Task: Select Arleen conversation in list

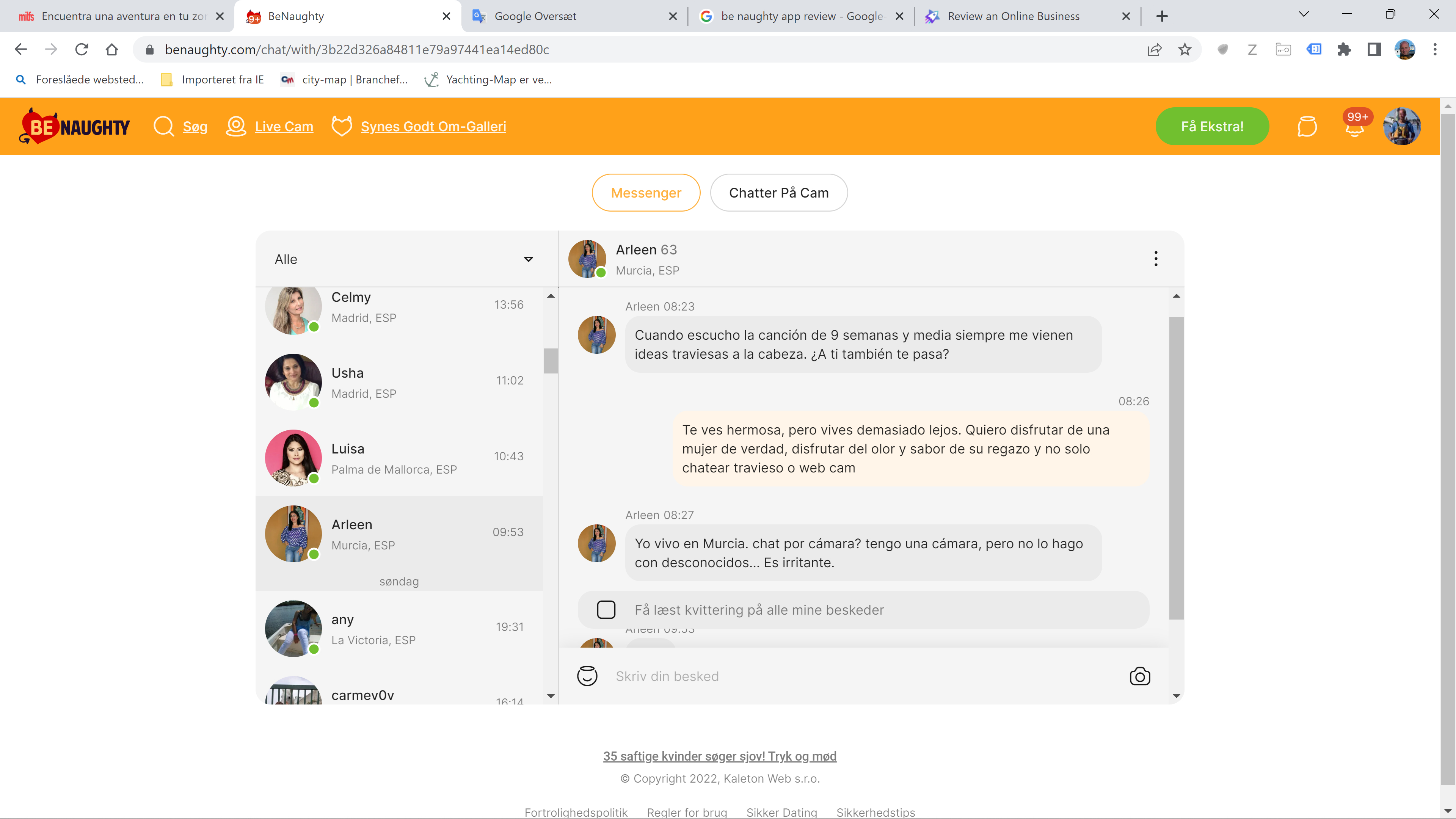Action: (399, 533)
